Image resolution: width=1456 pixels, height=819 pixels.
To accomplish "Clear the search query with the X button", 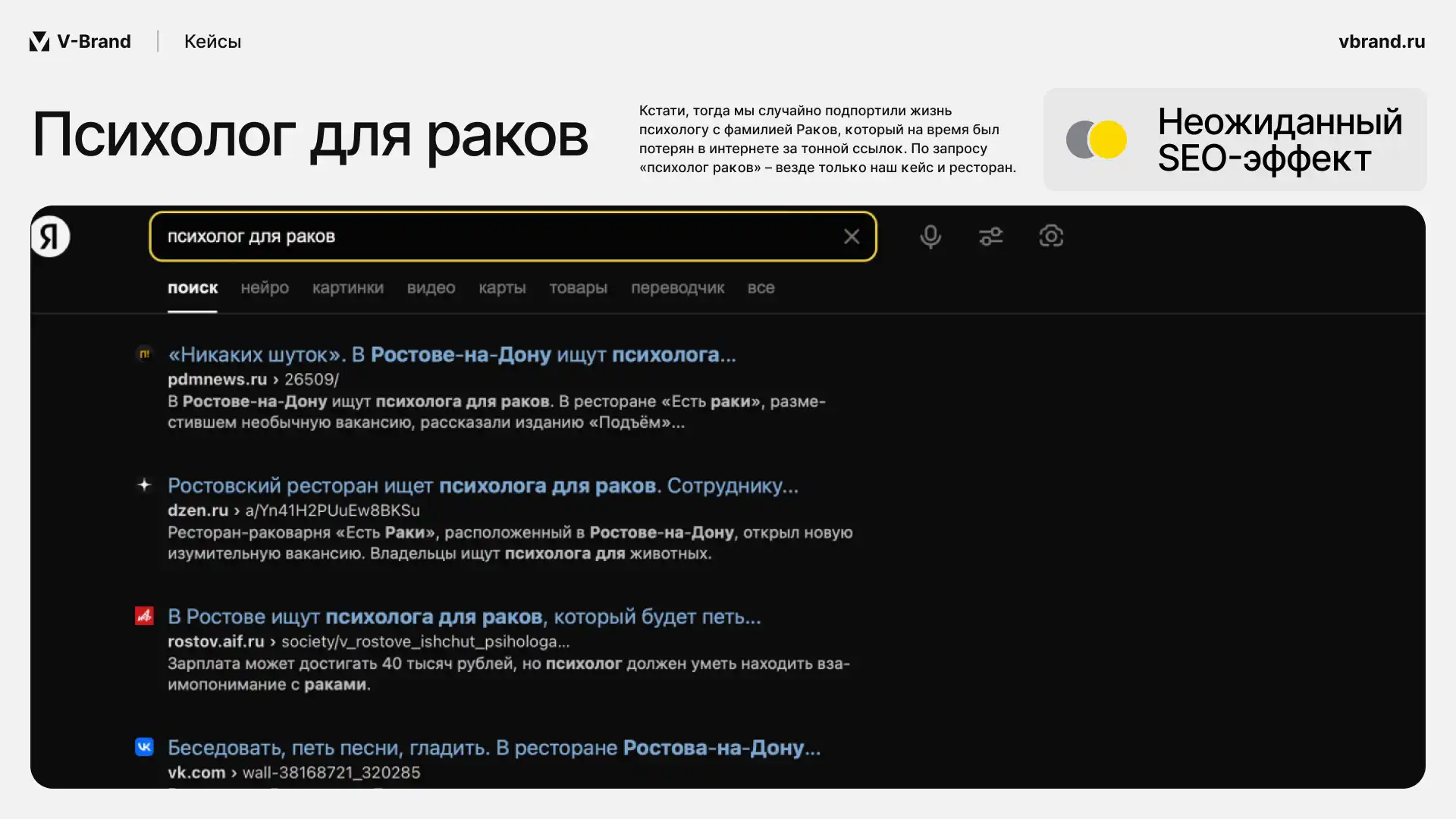I will pyautogui.click(x=852, y=236).
